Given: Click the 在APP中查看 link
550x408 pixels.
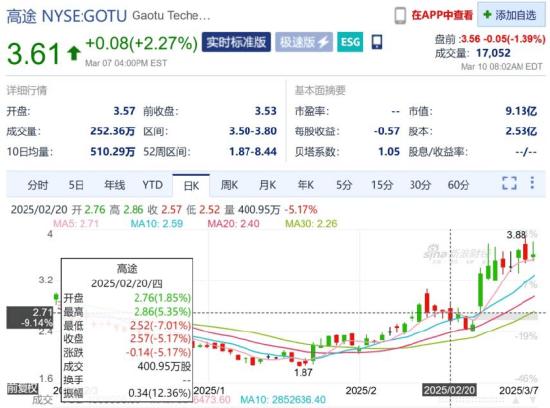Looking at the screenshot, I should pyautogui.click(x=442, y=15).
